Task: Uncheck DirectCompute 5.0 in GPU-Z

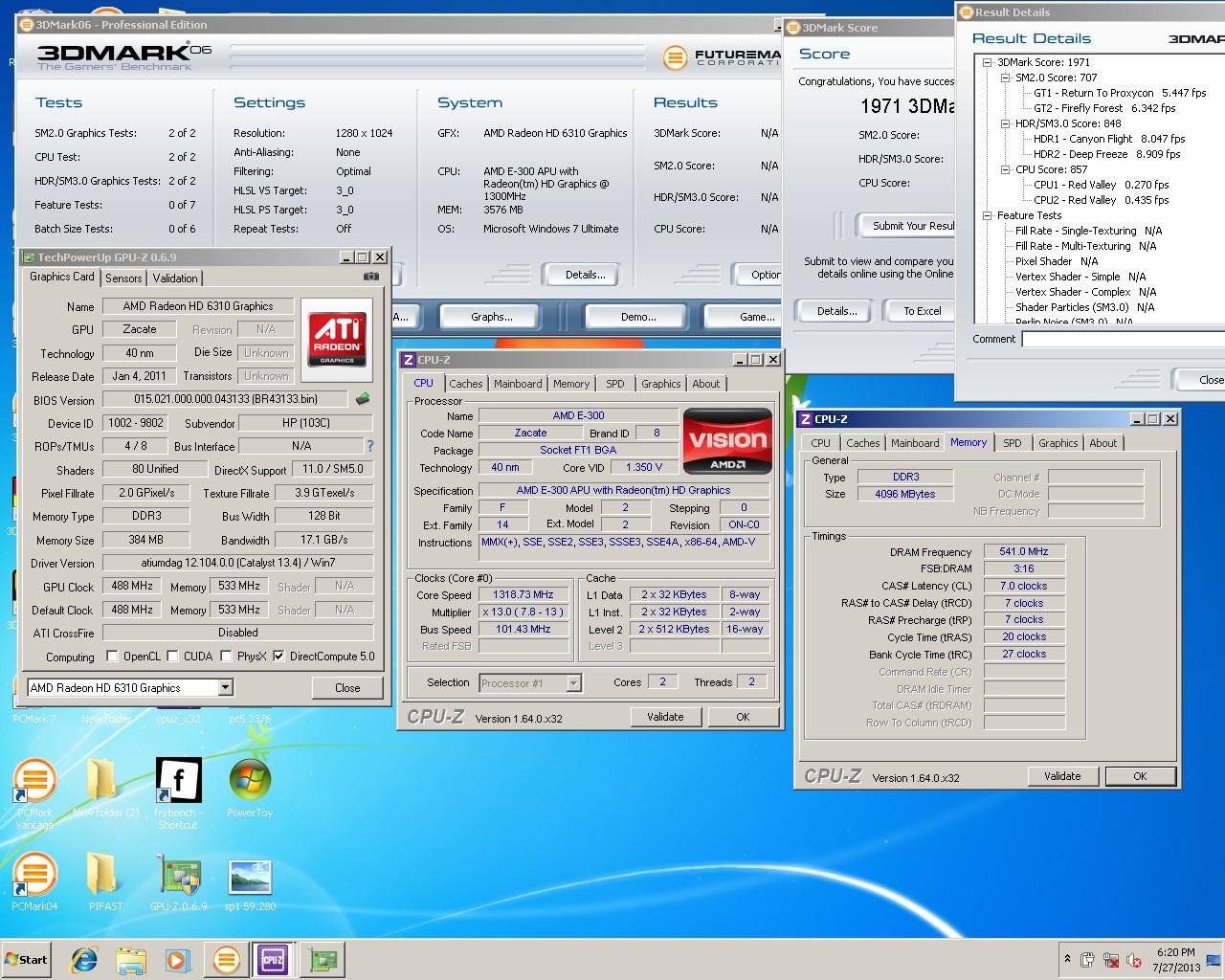Action: (x=278, y=656)
